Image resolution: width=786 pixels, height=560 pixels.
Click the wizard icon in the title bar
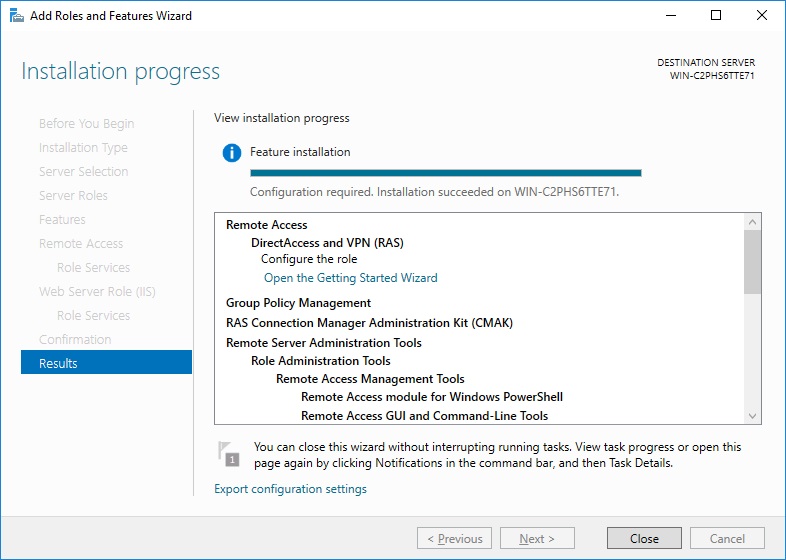click(15, 16)
